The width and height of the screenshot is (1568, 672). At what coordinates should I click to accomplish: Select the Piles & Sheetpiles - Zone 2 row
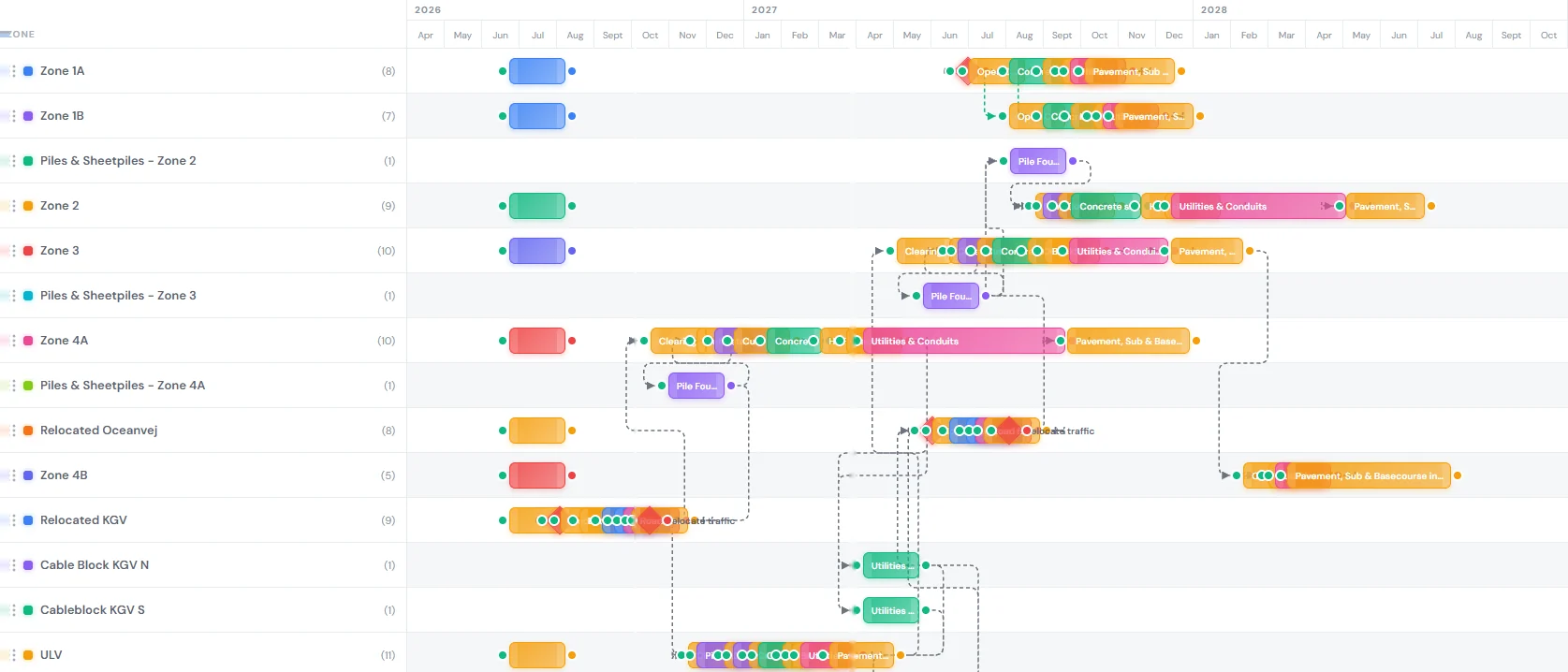[x=118, y=161]
